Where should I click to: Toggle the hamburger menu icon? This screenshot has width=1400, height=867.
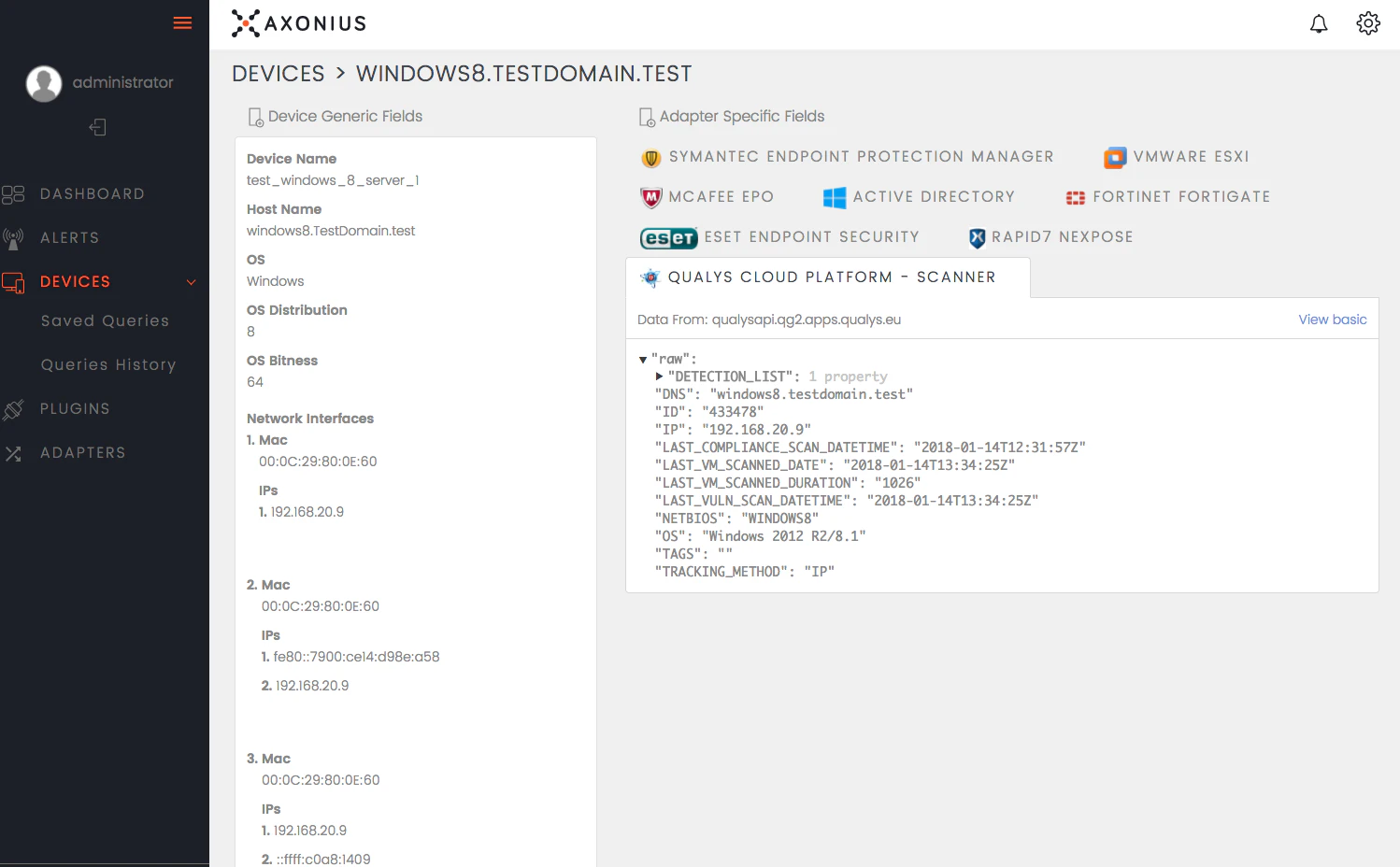coord(182,23)
